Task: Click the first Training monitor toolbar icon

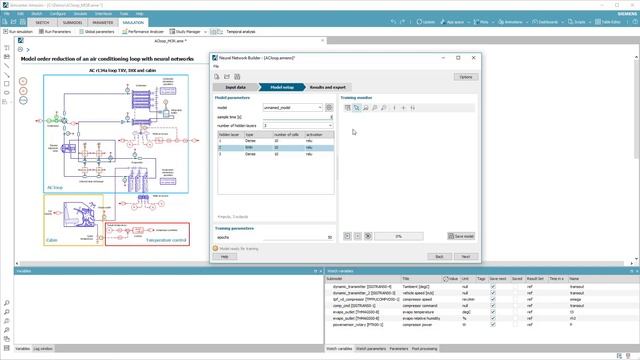Action: click(347, 108)
